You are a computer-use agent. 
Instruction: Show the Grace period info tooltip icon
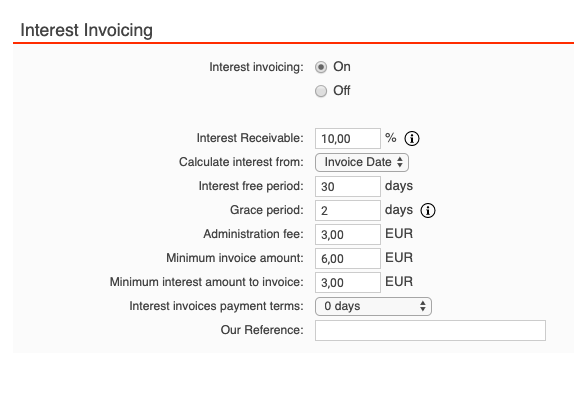[x=428, y=210]
